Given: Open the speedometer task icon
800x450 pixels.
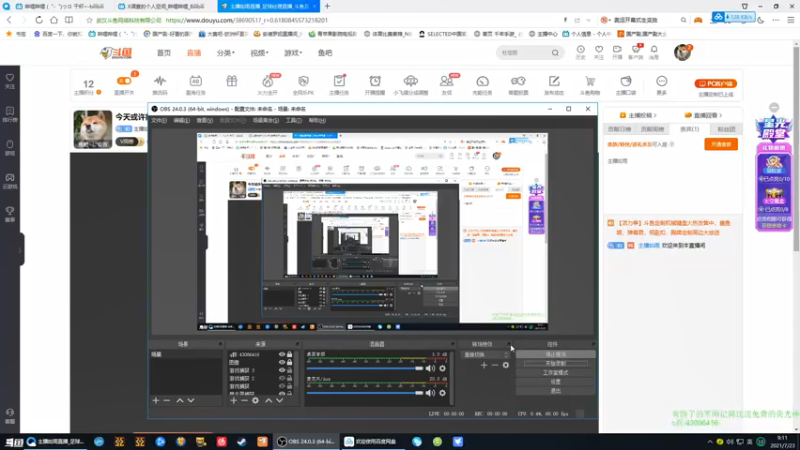Looking at the screenshot, I should click(482, 81).
